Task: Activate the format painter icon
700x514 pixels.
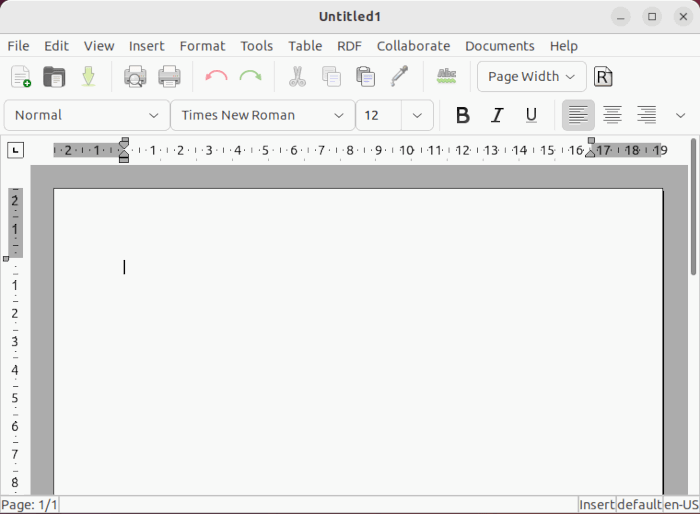Action: pos(400,76)
